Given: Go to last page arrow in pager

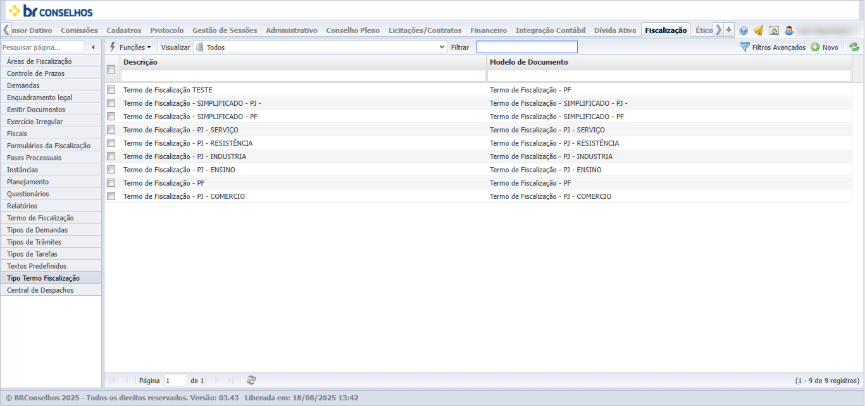Looking at the screenshot, I should [231, 380].
